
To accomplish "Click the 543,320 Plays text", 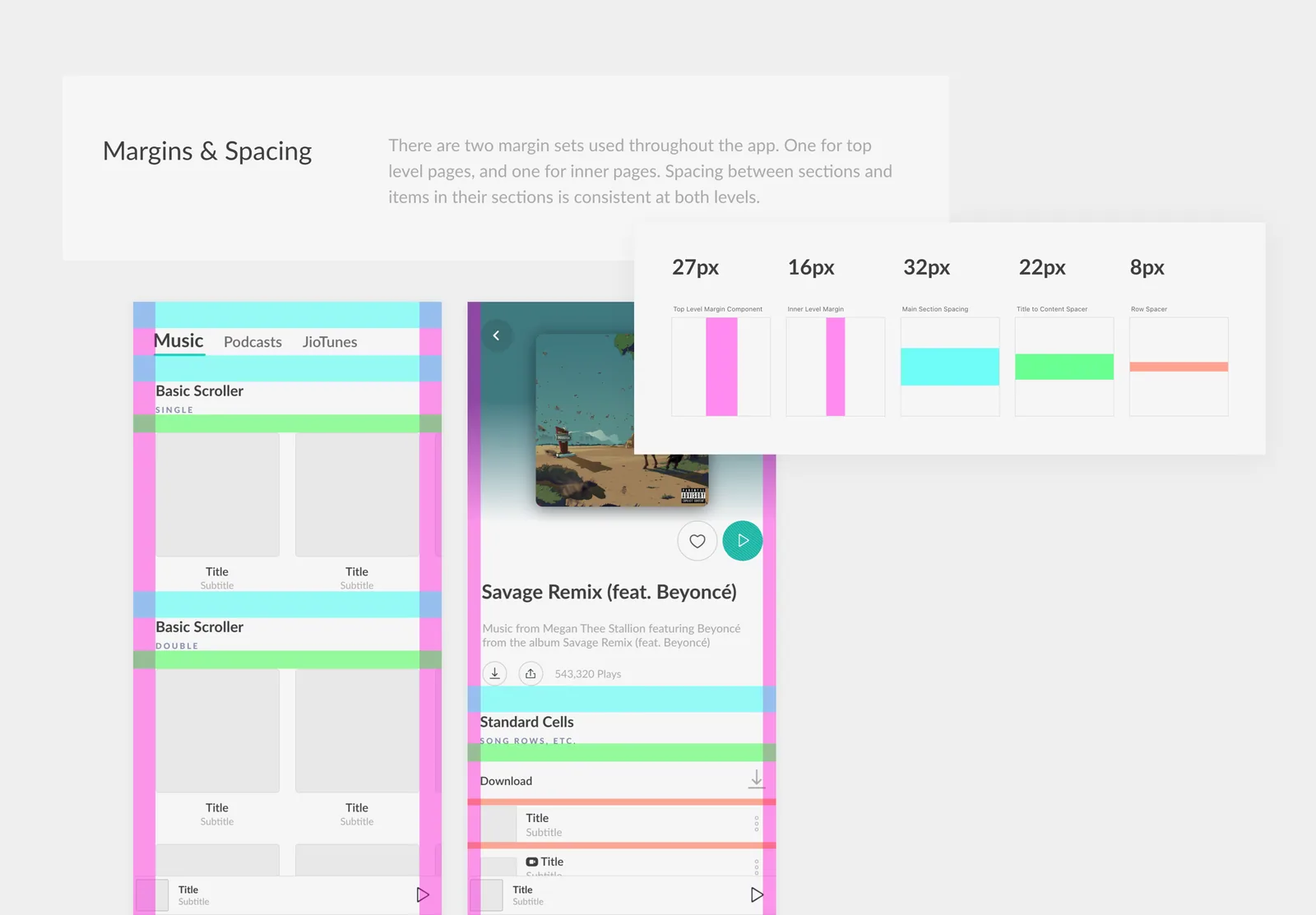I will click(588, 674).
